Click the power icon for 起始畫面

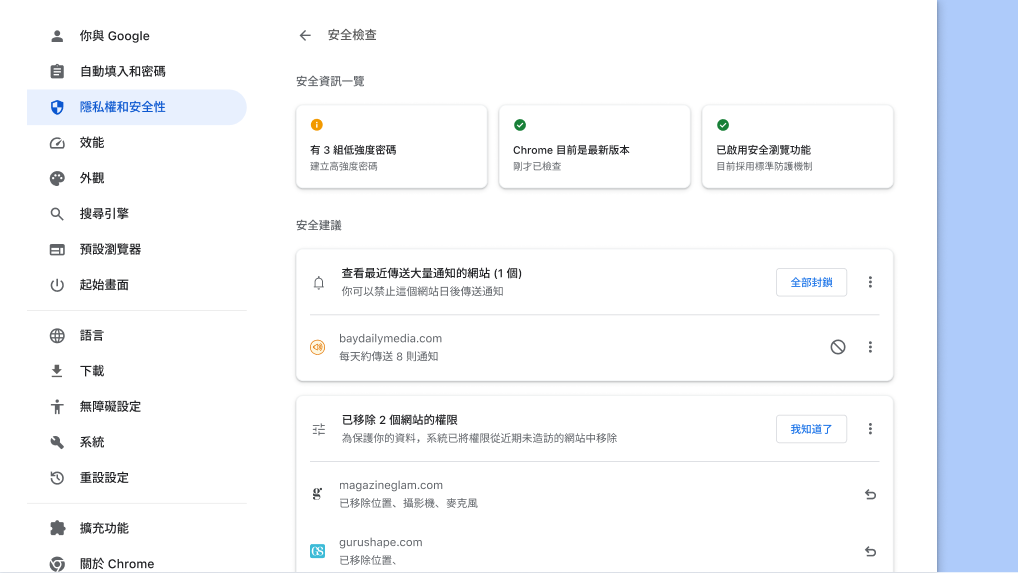pos(57,285)
